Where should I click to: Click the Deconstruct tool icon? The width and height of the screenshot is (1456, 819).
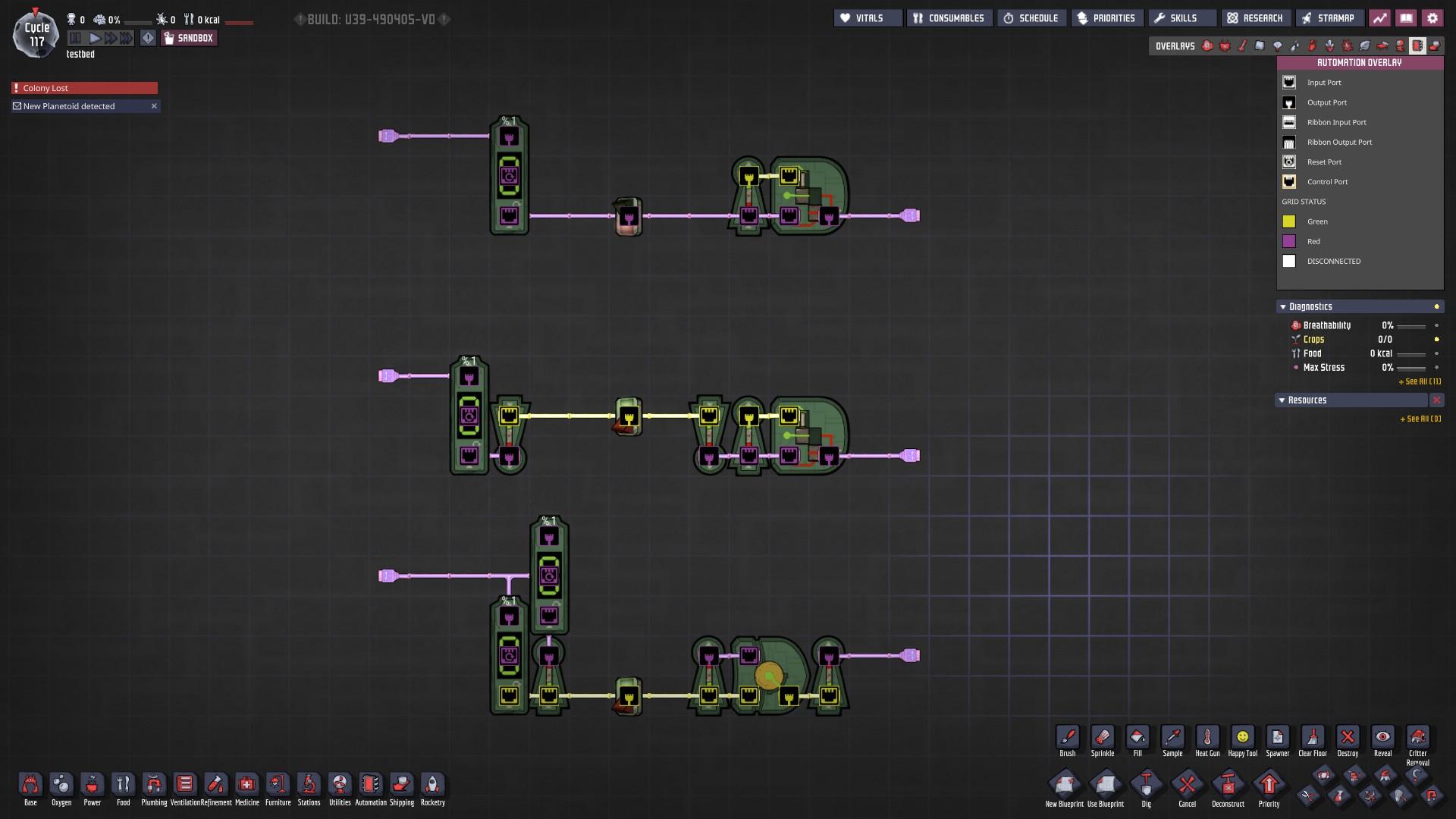point(1228,784)
